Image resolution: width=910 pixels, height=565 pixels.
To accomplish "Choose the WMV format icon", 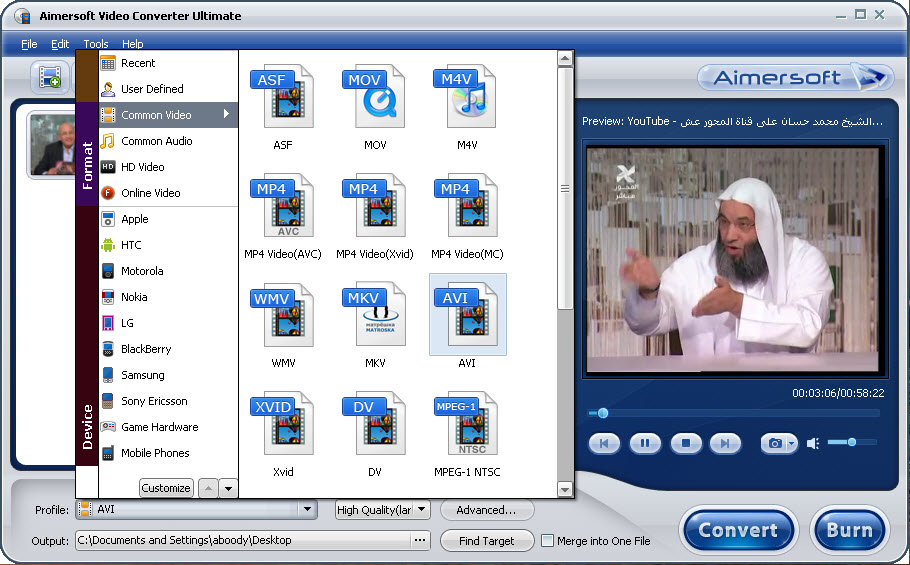I will [283, 315].
